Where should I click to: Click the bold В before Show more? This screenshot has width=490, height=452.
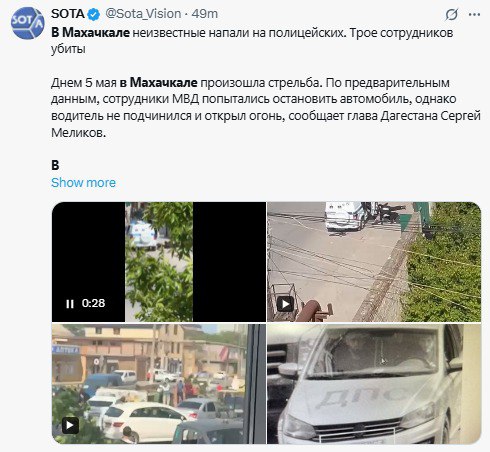[x=55, y=165]
